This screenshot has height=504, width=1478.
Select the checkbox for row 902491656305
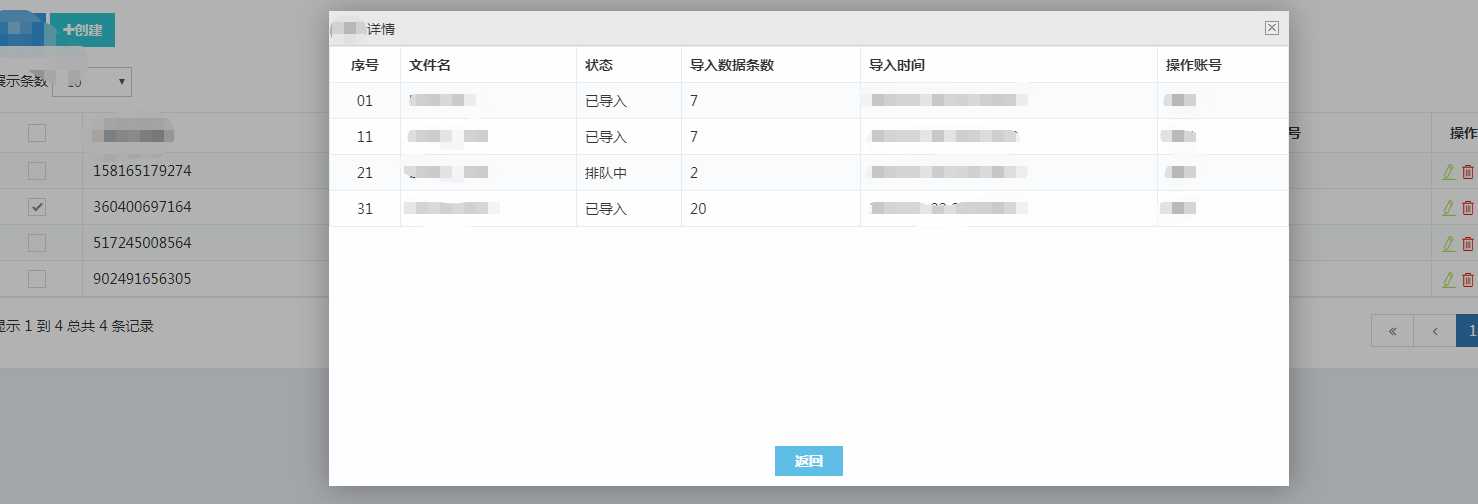tap(37, 279)
